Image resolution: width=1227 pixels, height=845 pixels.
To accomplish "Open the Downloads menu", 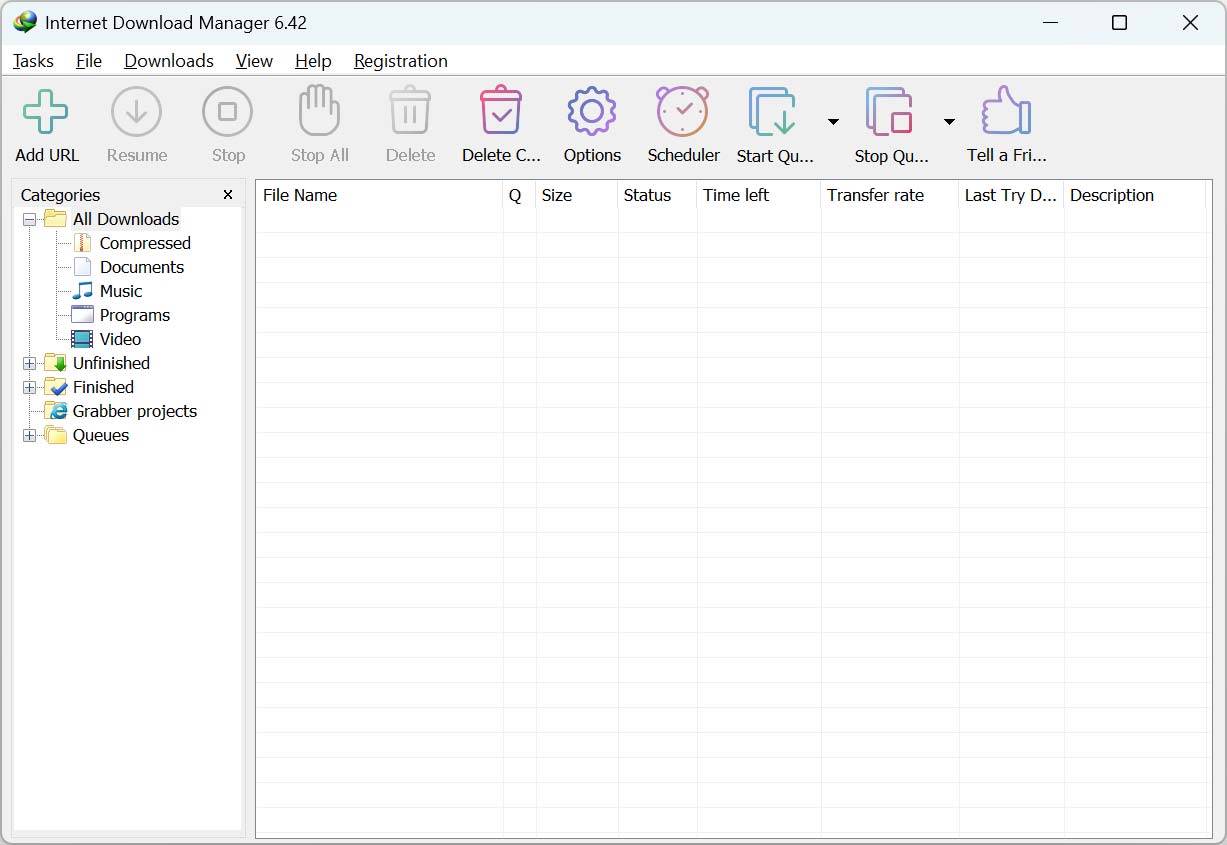I will pos(169,61).
